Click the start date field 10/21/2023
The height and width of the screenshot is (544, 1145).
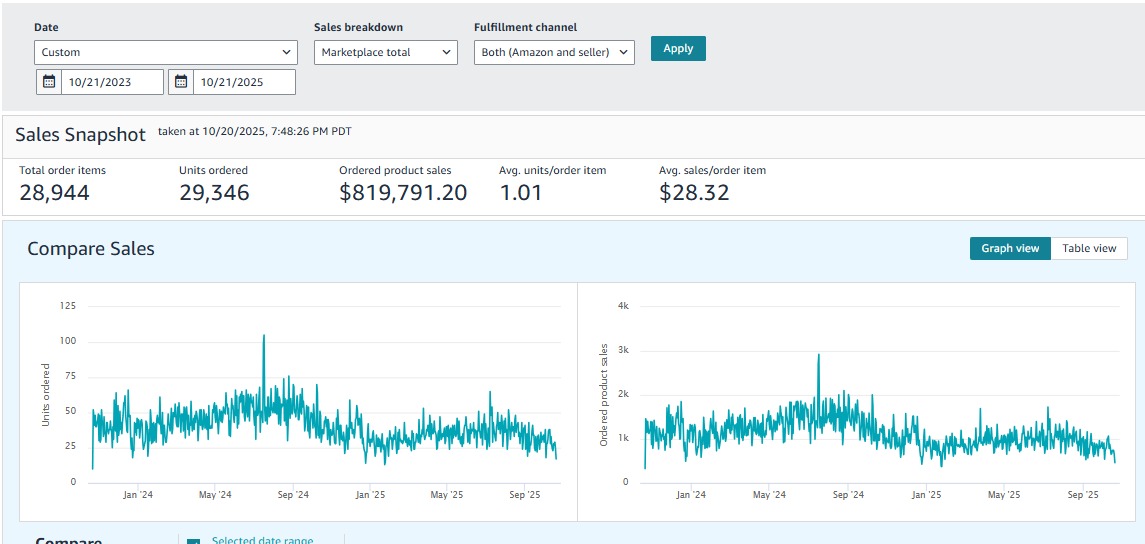click(112, 82)
